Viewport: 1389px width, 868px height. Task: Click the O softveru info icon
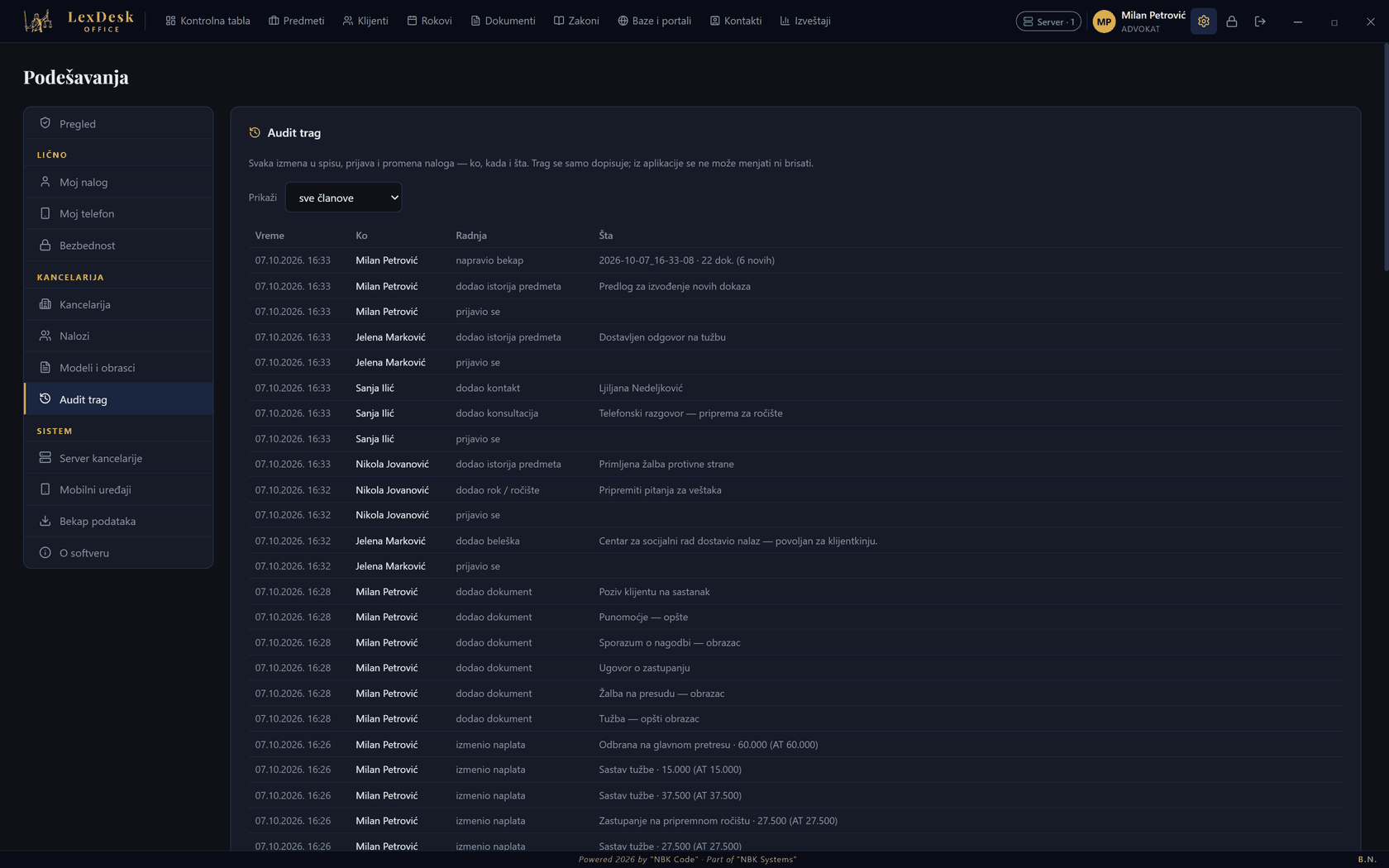tap(45, 552)
